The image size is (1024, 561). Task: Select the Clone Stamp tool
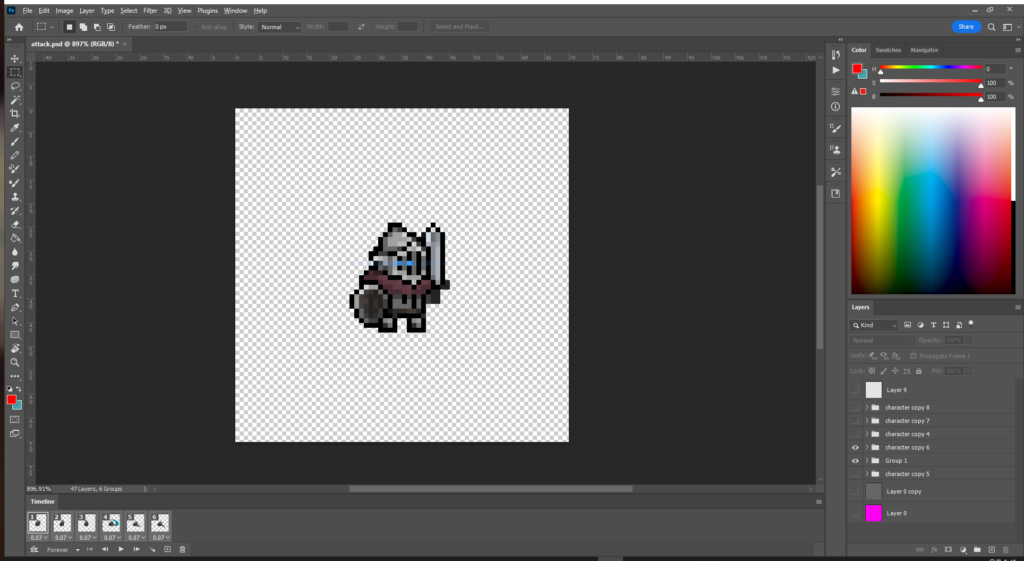coord(14,197)
